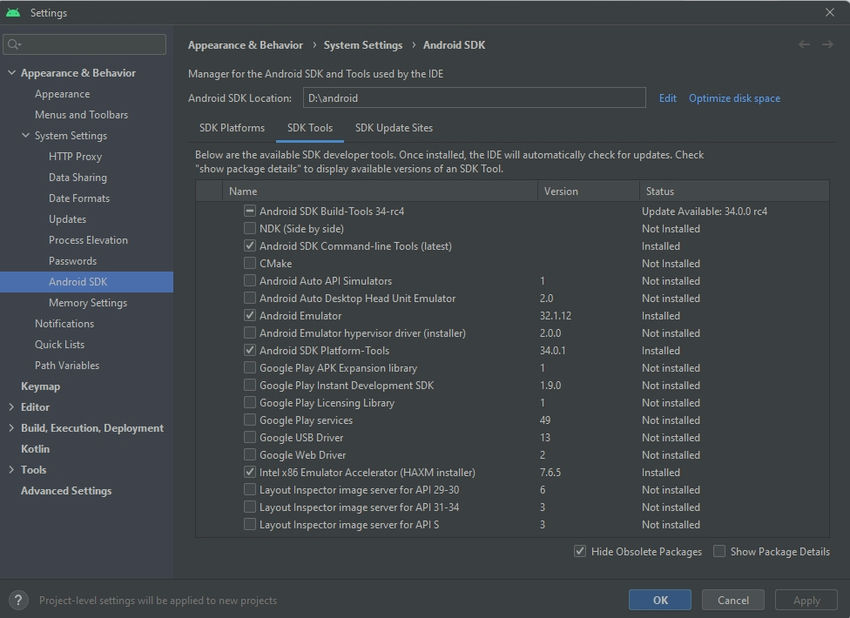This screenshot has height=618, width=850.
Task: Check NDK (Side by side) for installation
Action: (x=248, y=228)
